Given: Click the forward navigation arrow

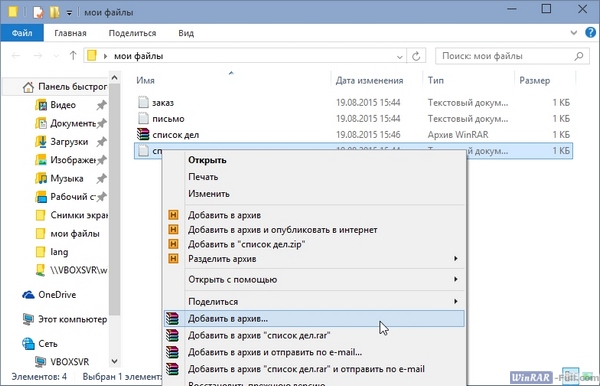Looking at the screenshot, I should 38,56.
